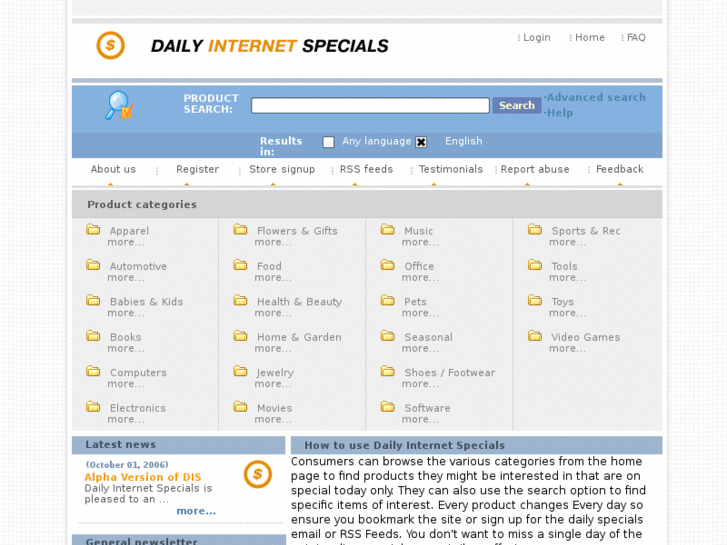Open the Health & Beauty category link

coord(300,302)
